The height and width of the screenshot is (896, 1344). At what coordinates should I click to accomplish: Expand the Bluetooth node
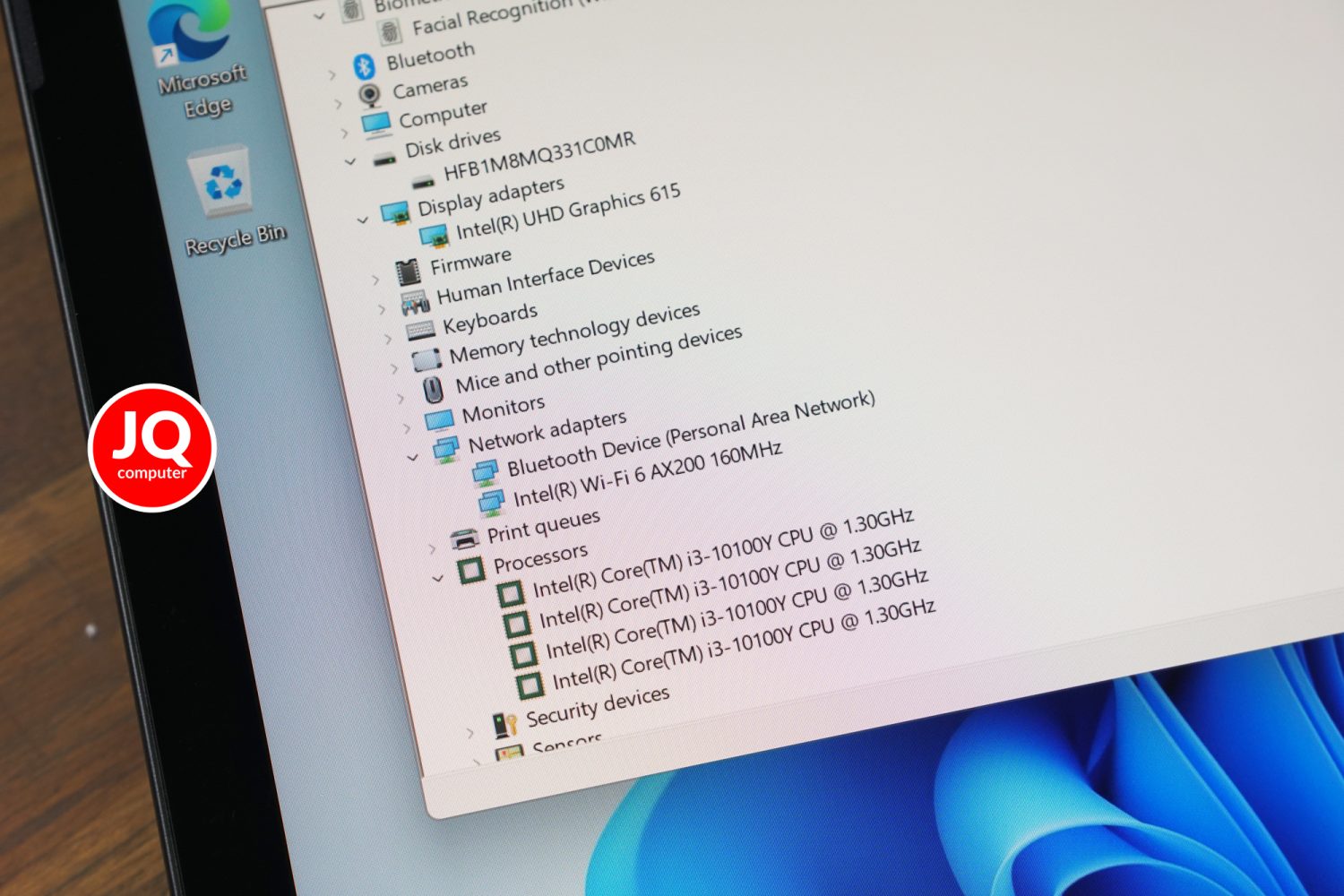(x=332, y=75)
